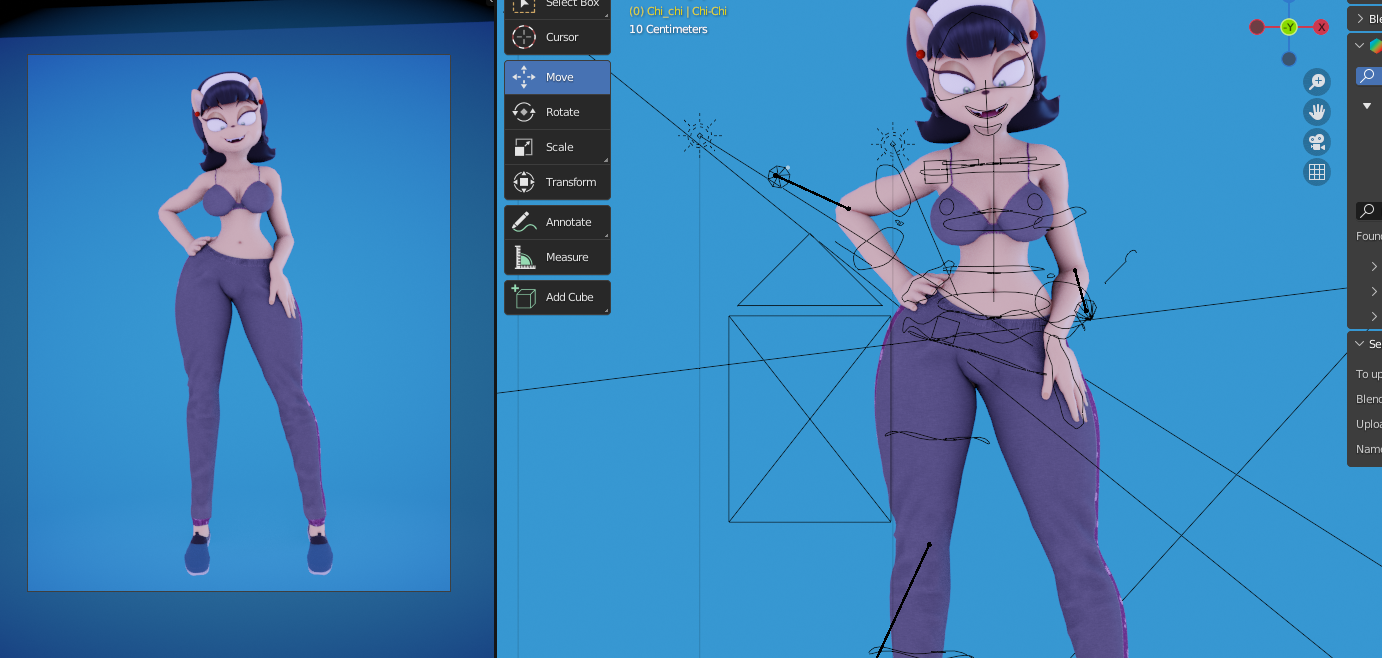Expand the collapsed 'Ble...' panel chevron

click(1360, 19)
